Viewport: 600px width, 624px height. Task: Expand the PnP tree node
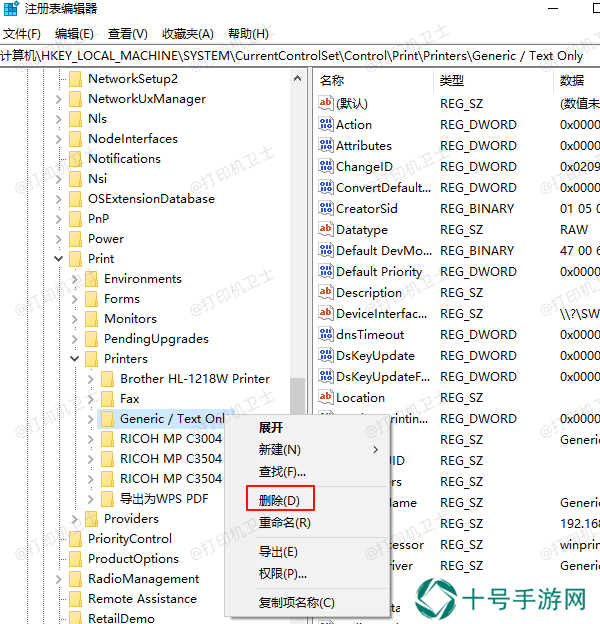(x=58, y=219)
